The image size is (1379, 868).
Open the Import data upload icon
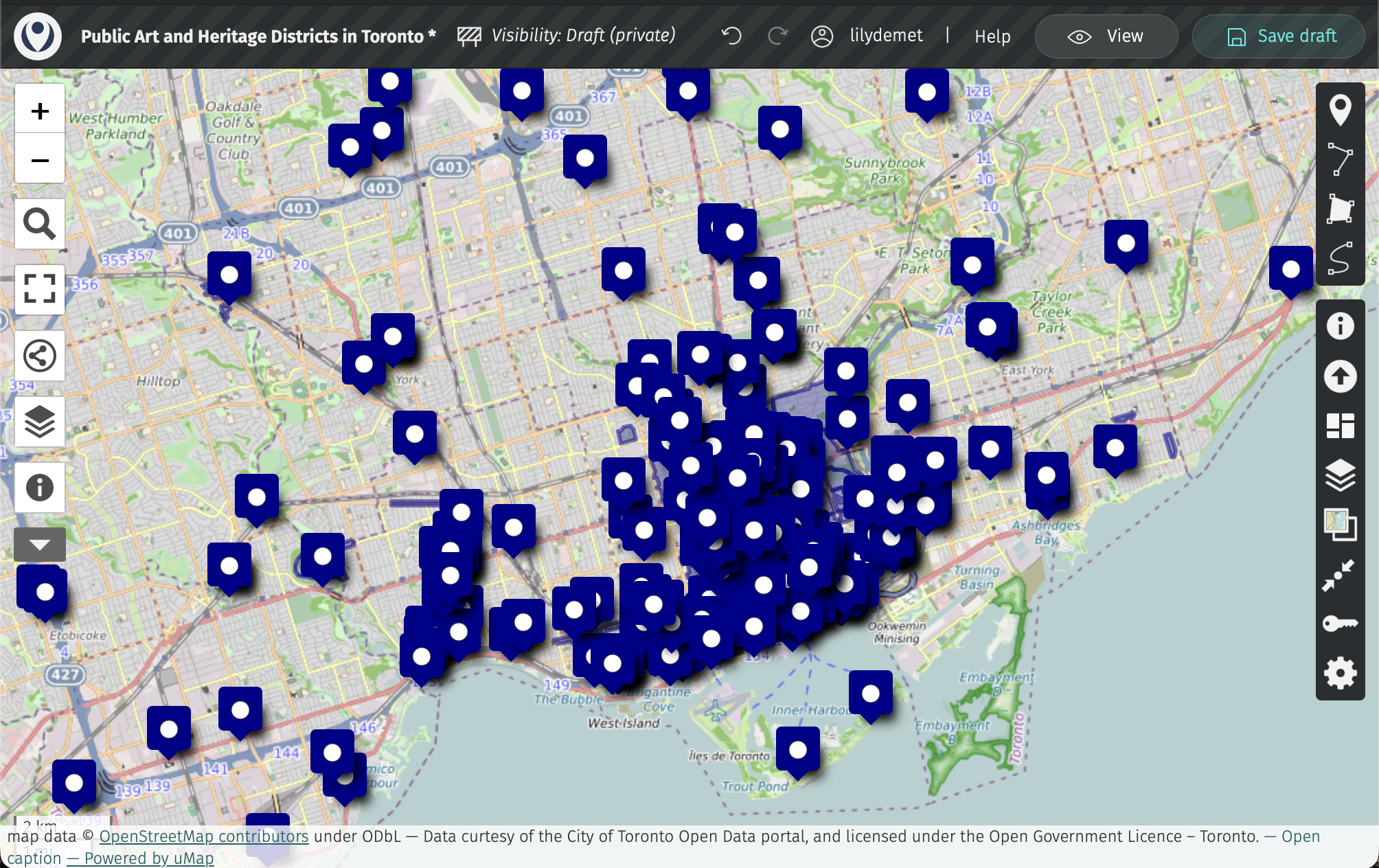click(x=1340, y=376)
